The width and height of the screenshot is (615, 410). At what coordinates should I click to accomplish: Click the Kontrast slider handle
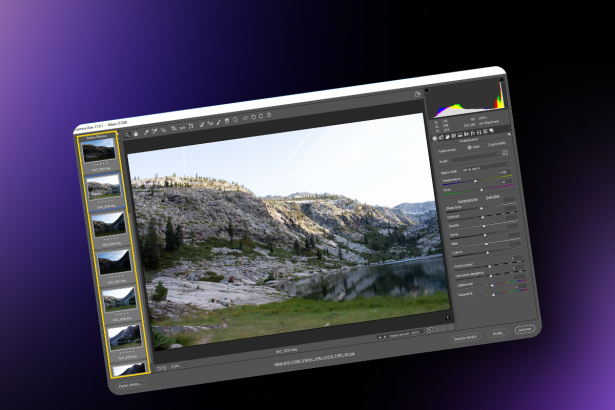coord(482,217)
